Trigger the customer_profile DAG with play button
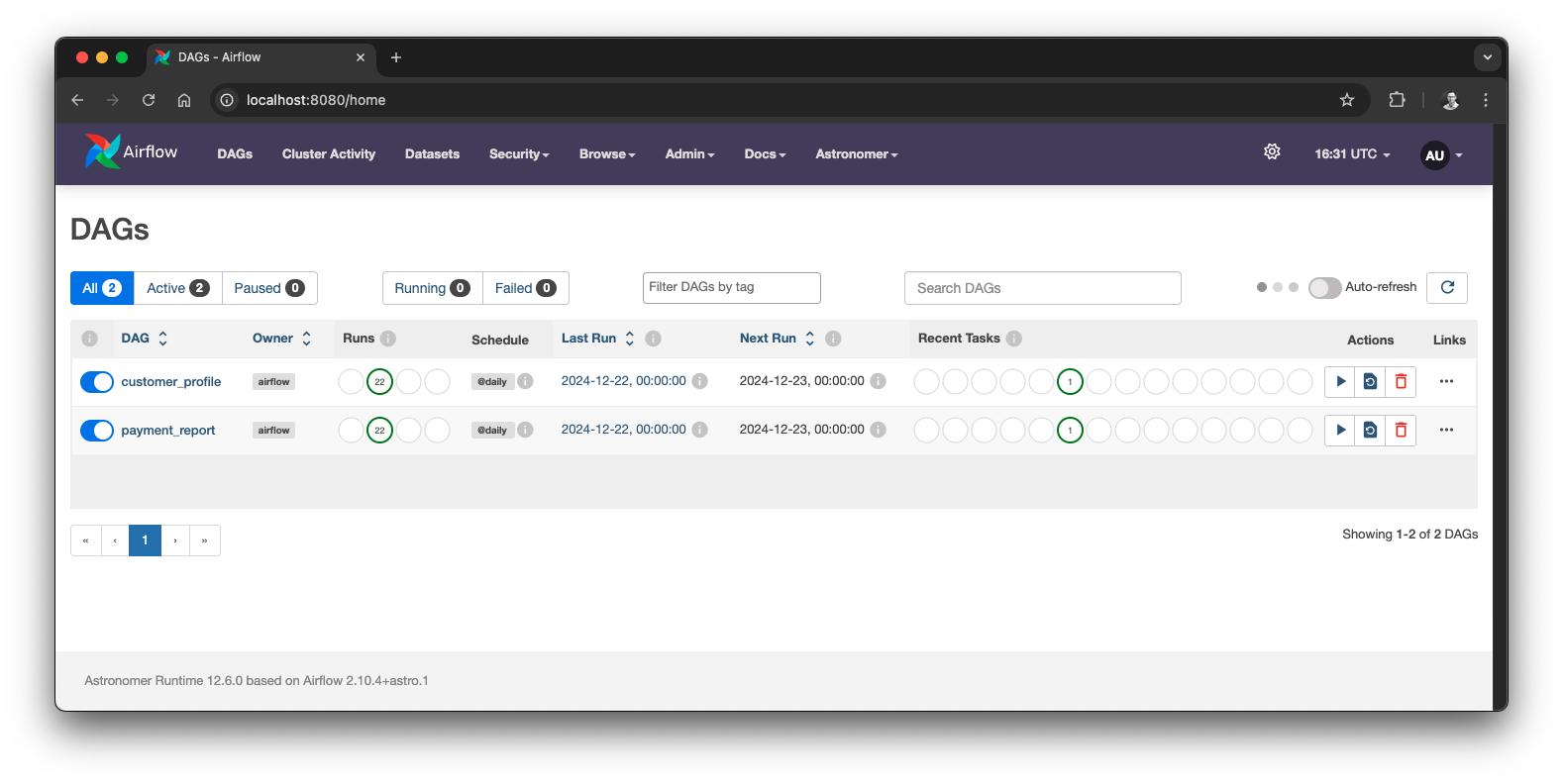The width and height of the screenshot is (1563, 784). (x=1339, y=381)
